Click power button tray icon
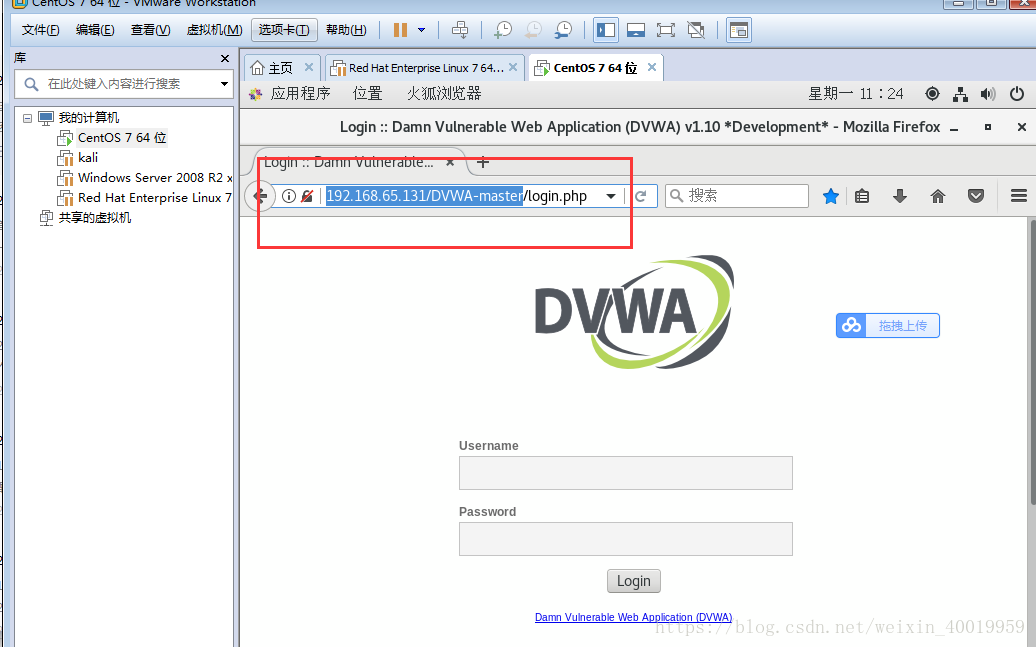Image resolution: width=1036 pixels, height=647 pixels. click(1017, 94)
